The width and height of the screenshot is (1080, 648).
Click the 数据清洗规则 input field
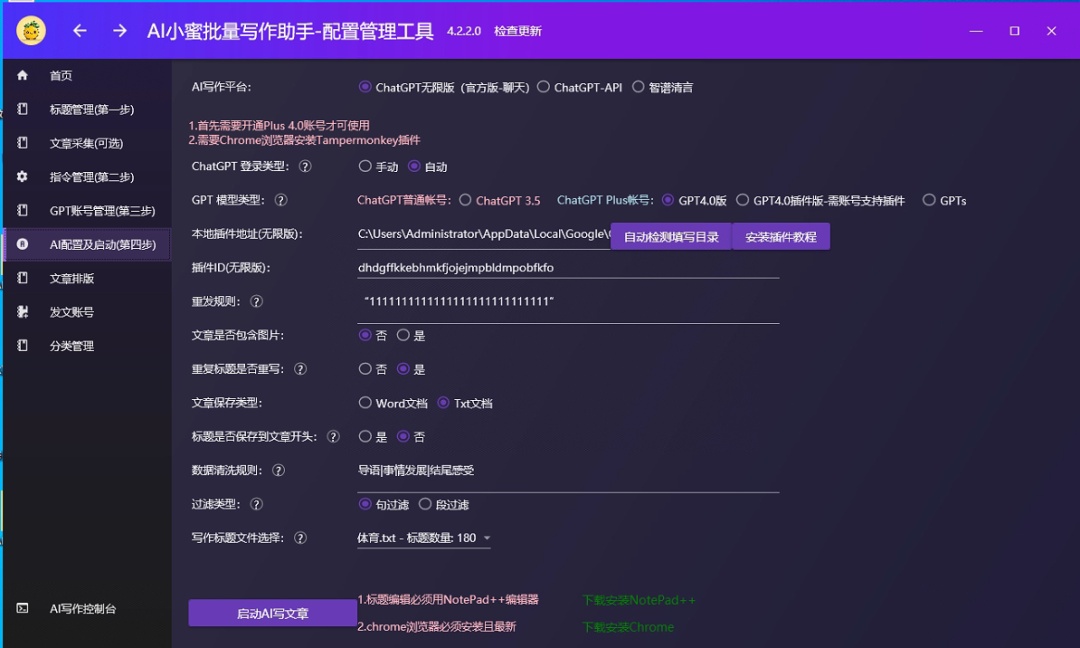(568, 475)
